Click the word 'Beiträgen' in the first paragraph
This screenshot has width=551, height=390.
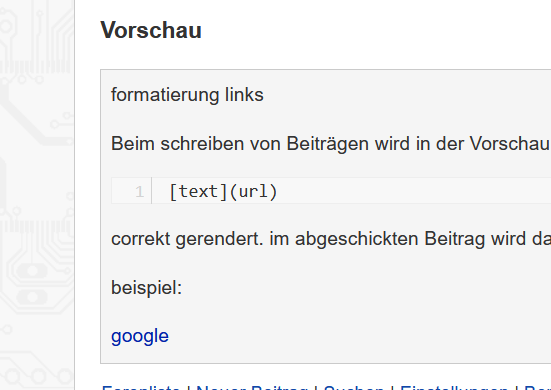pyautogui.click(x=328, y=144)
